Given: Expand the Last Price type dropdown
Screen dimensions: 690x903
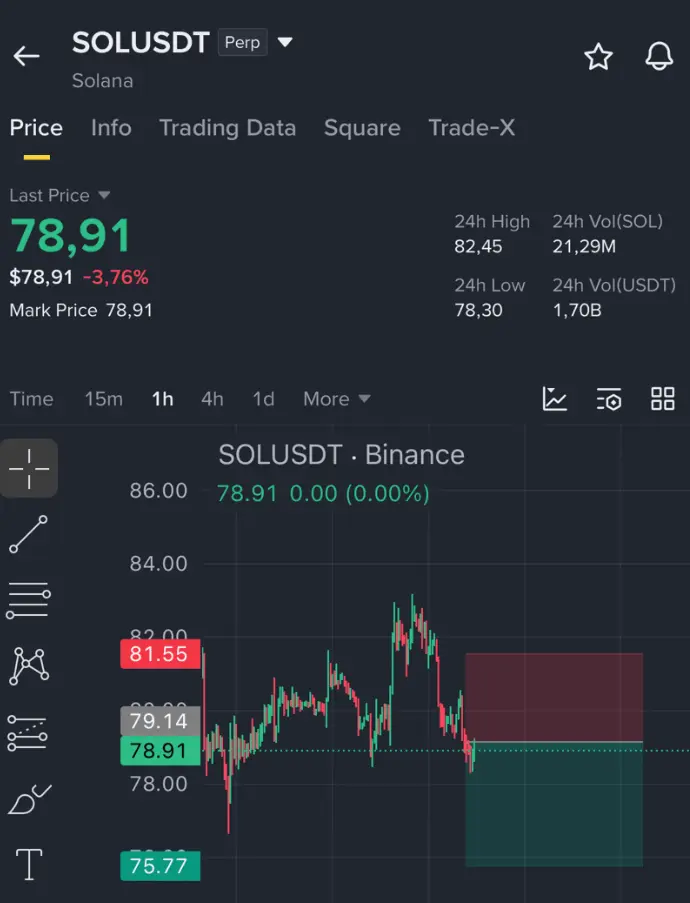Looking at the screenshot, I should pyautogui.click(x=104, y=195).
